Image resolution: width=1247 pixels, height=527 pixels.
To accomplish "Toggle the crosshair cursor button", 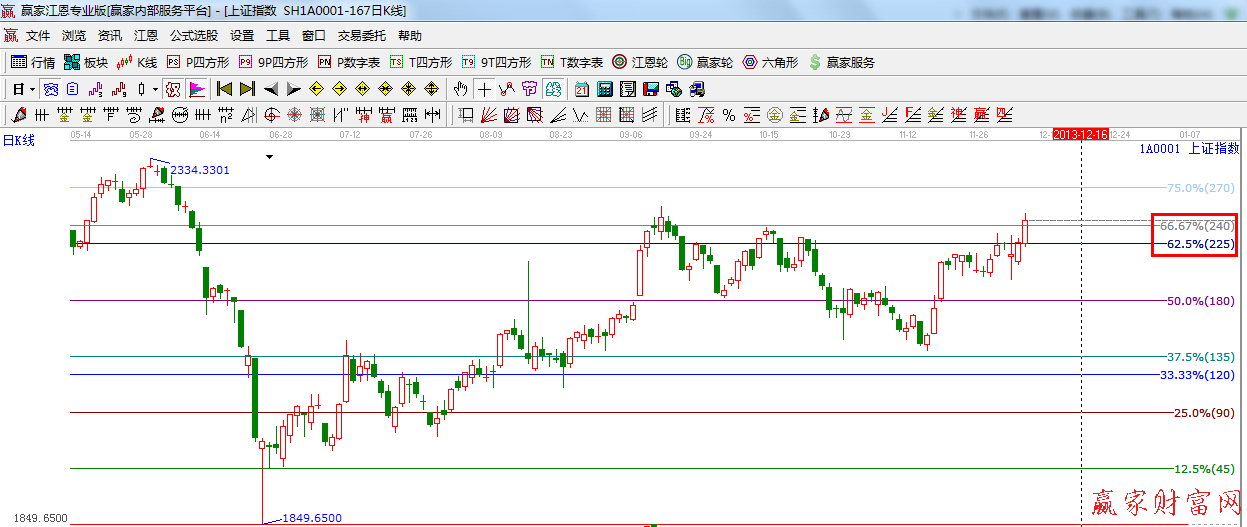I will (x=484, y=89).
